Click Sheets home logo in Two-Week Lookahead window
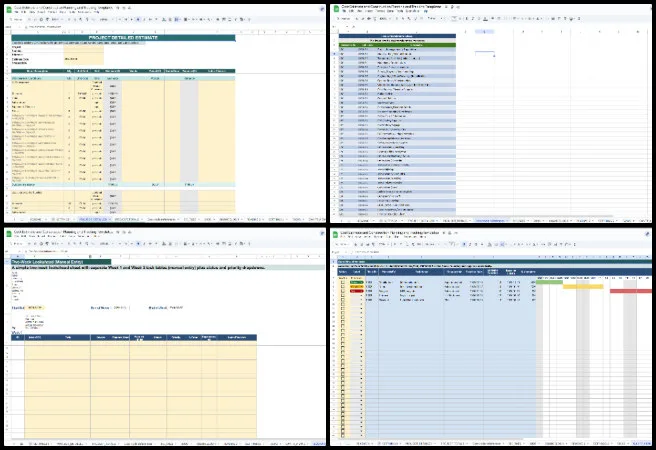The height and width of the screenshot is (450, 656). click(x=7, y=233)
